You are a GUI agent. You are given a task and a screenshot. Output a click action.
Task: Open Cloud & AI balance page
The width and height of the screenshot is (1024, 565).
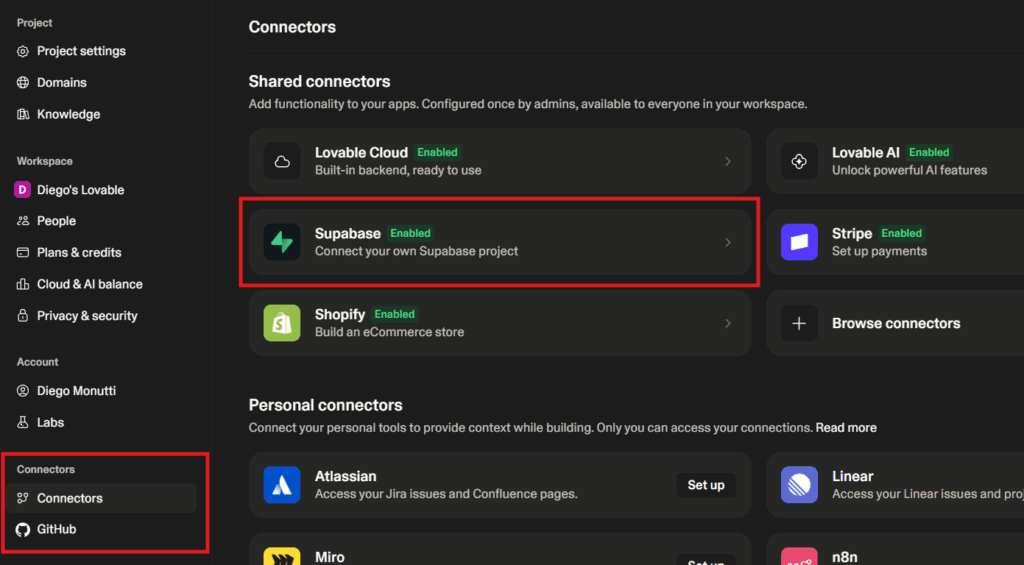101,284
